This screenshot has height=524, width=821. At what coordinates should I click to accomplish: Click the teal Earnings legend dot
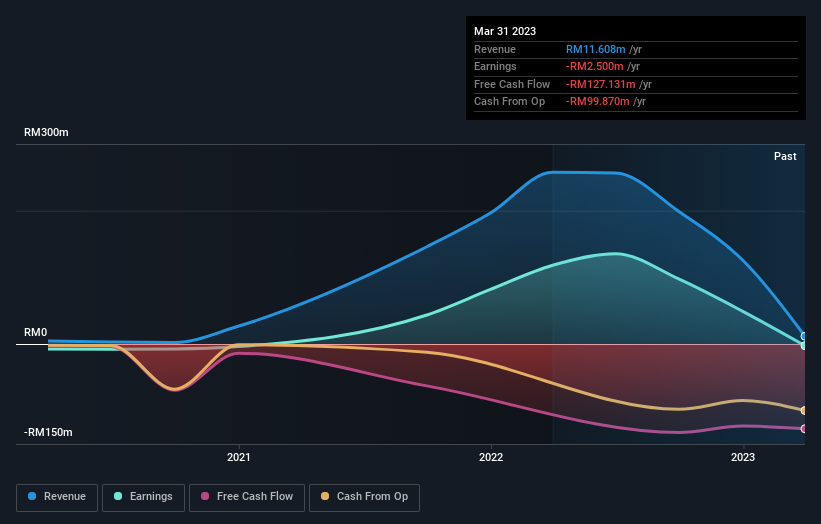118,496
